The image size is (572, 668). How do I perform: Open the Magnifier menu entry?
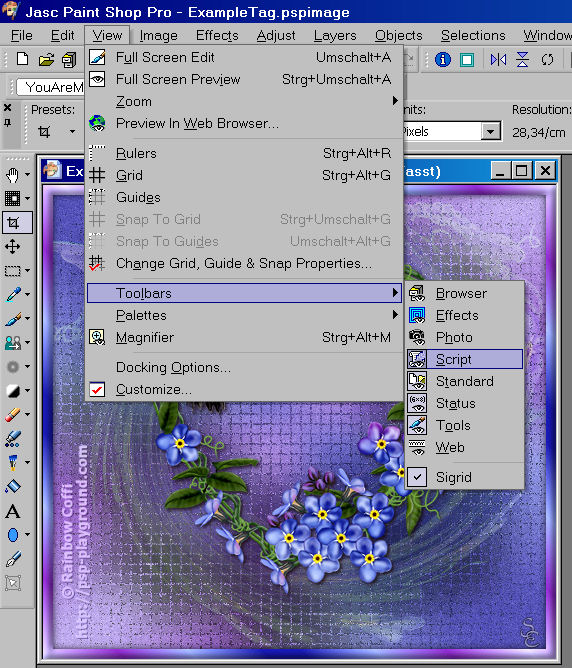(x=244, y=337)
